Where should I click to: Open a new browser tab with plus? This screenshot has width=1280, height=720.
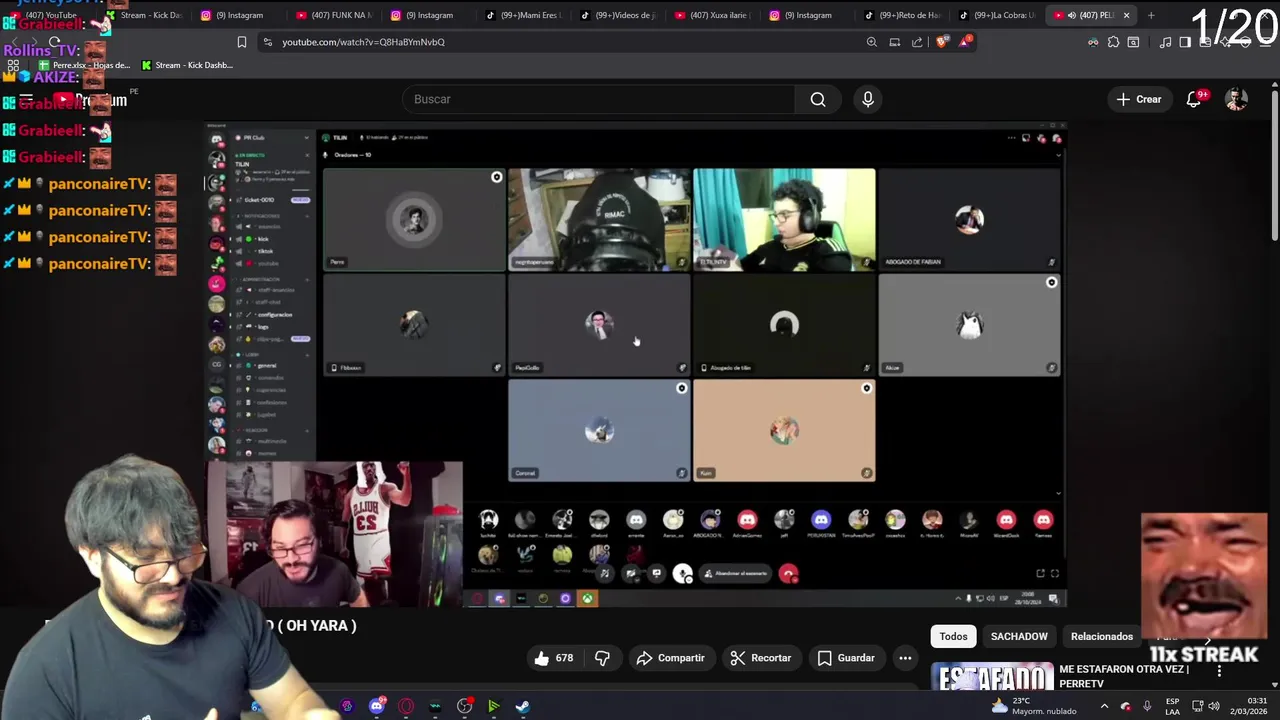click(1151, 15)
